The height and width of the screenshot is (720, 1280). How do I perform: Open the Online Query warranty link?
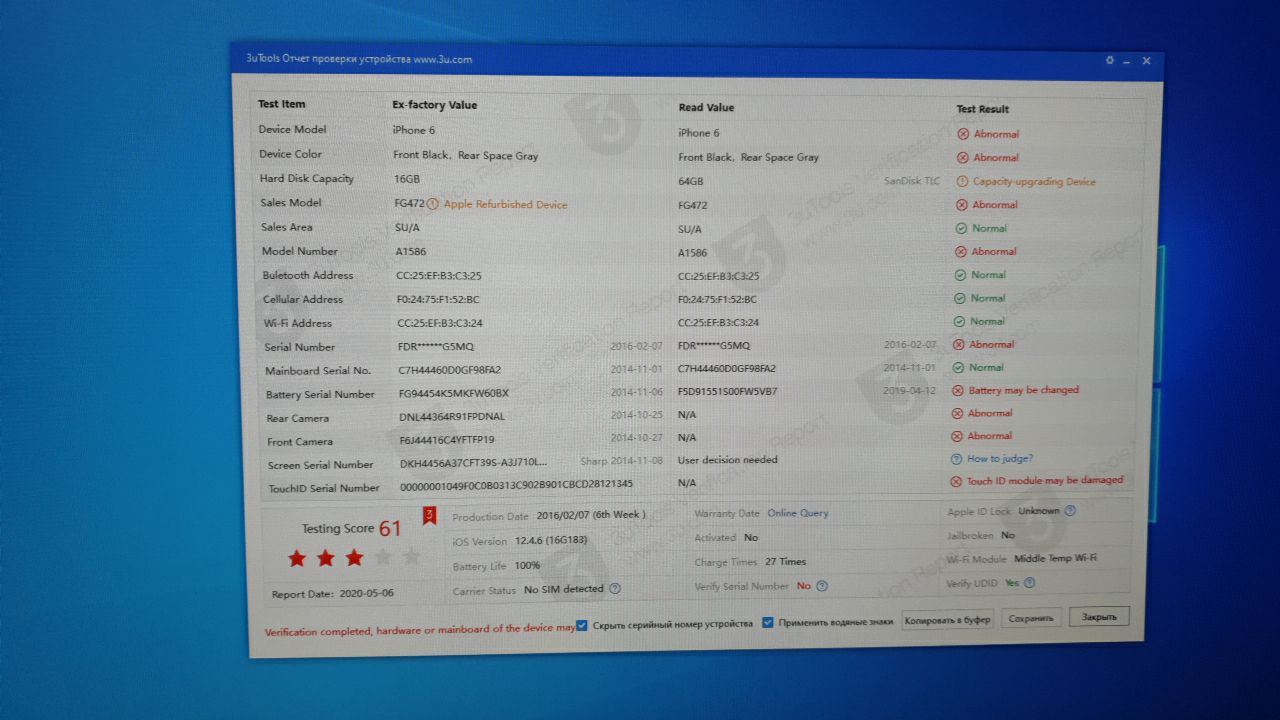pos(798,513)
